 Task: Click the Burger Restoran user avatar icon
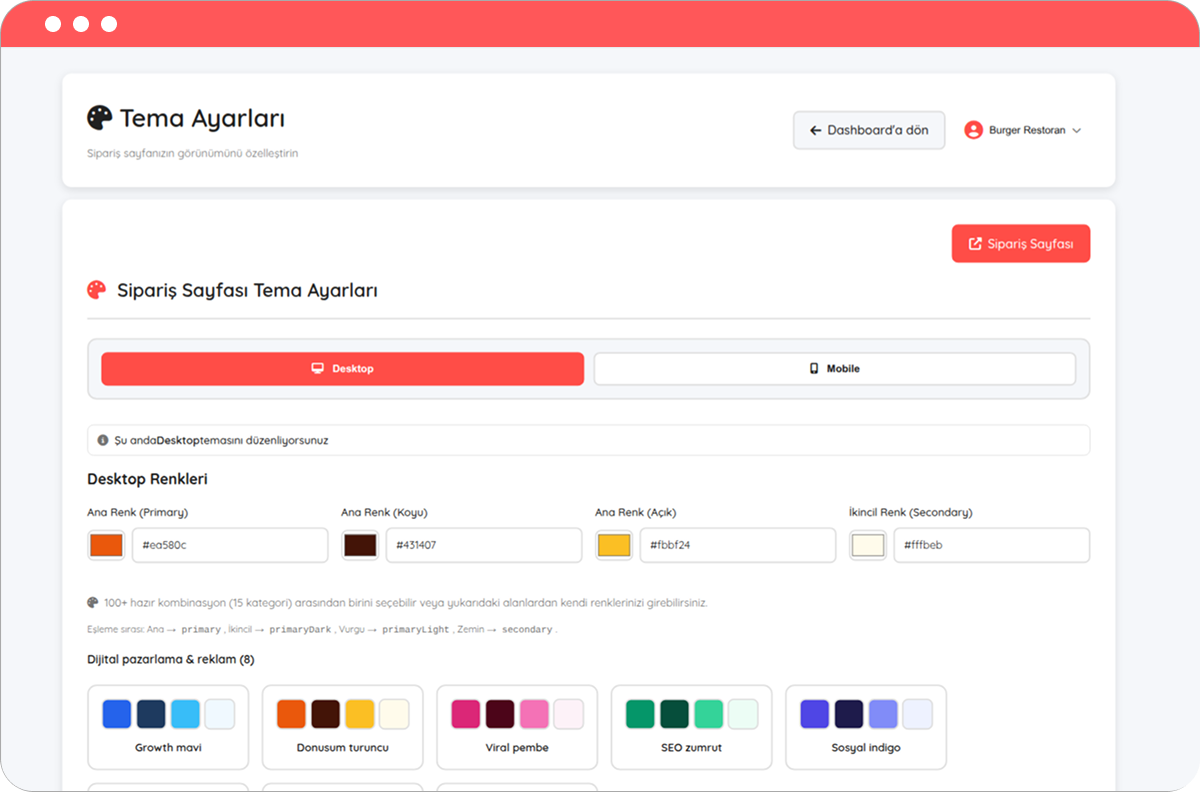973,130
